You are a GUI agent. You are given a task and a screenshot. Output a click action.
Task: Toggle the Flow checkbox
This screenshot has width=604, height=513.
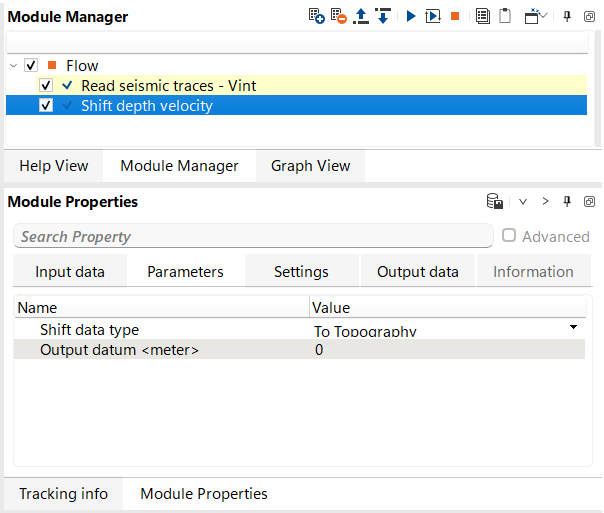point(30,65)
